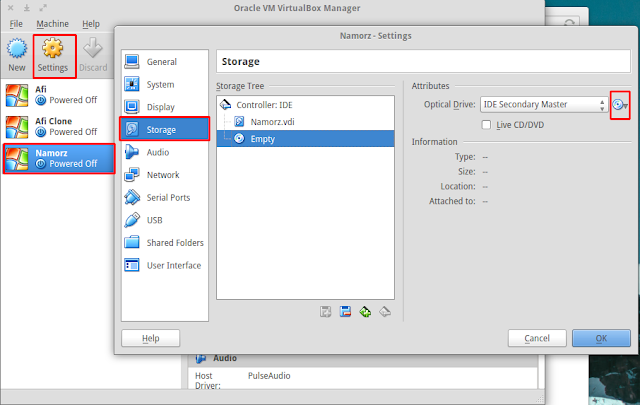The width and height of the screenshot is (640, 405).
Task: Open the Storage settings category
Action: 164,129
